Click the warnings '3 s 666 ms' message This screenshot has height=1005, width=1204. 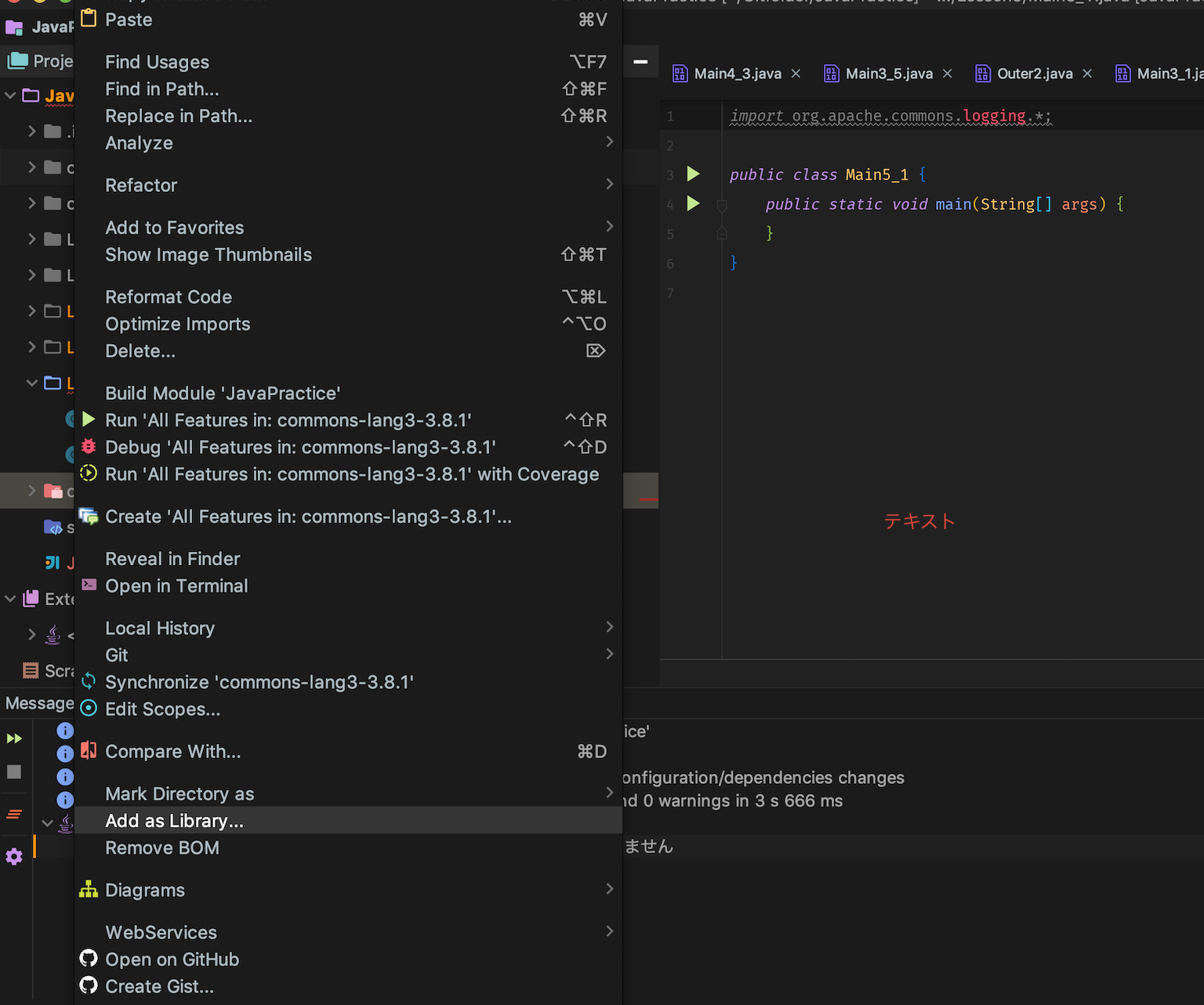click(733, 800)
